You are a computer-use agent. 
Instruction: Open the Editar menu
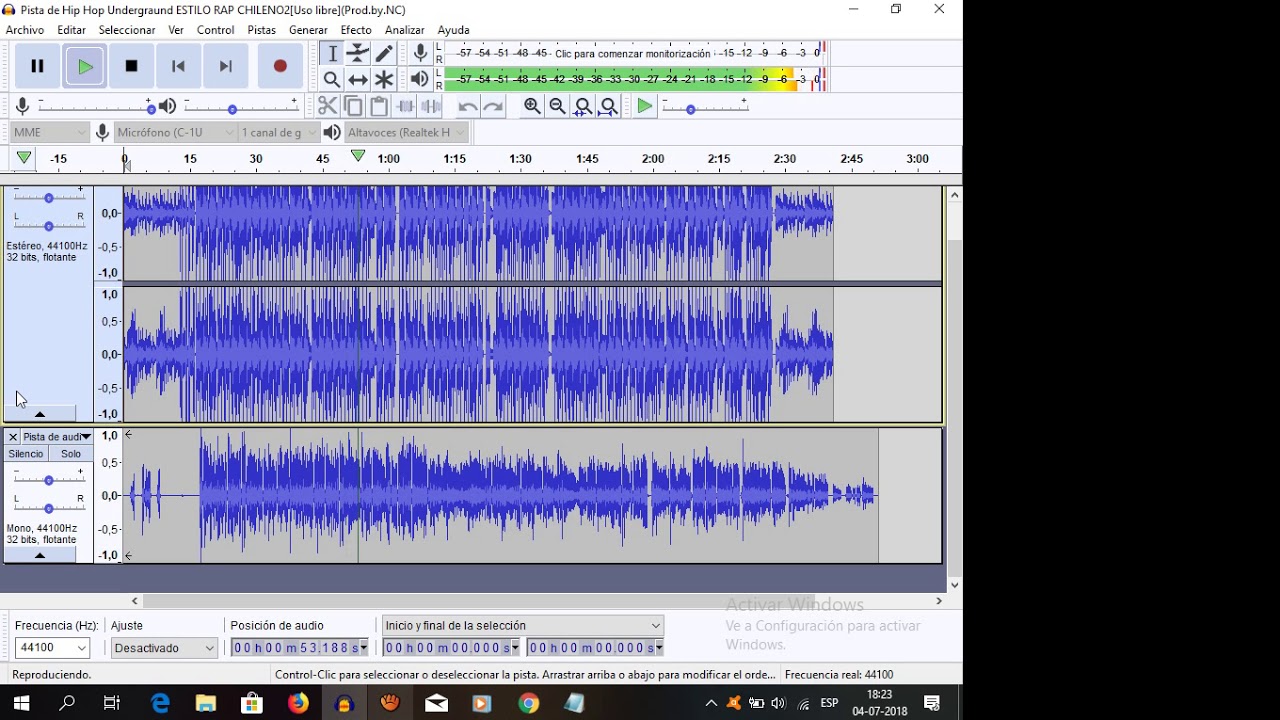71,30
